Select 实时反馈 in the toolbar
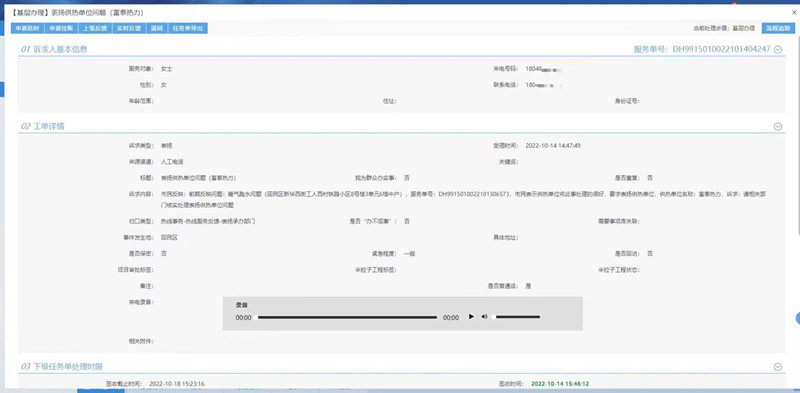 (x=129, y=29)
